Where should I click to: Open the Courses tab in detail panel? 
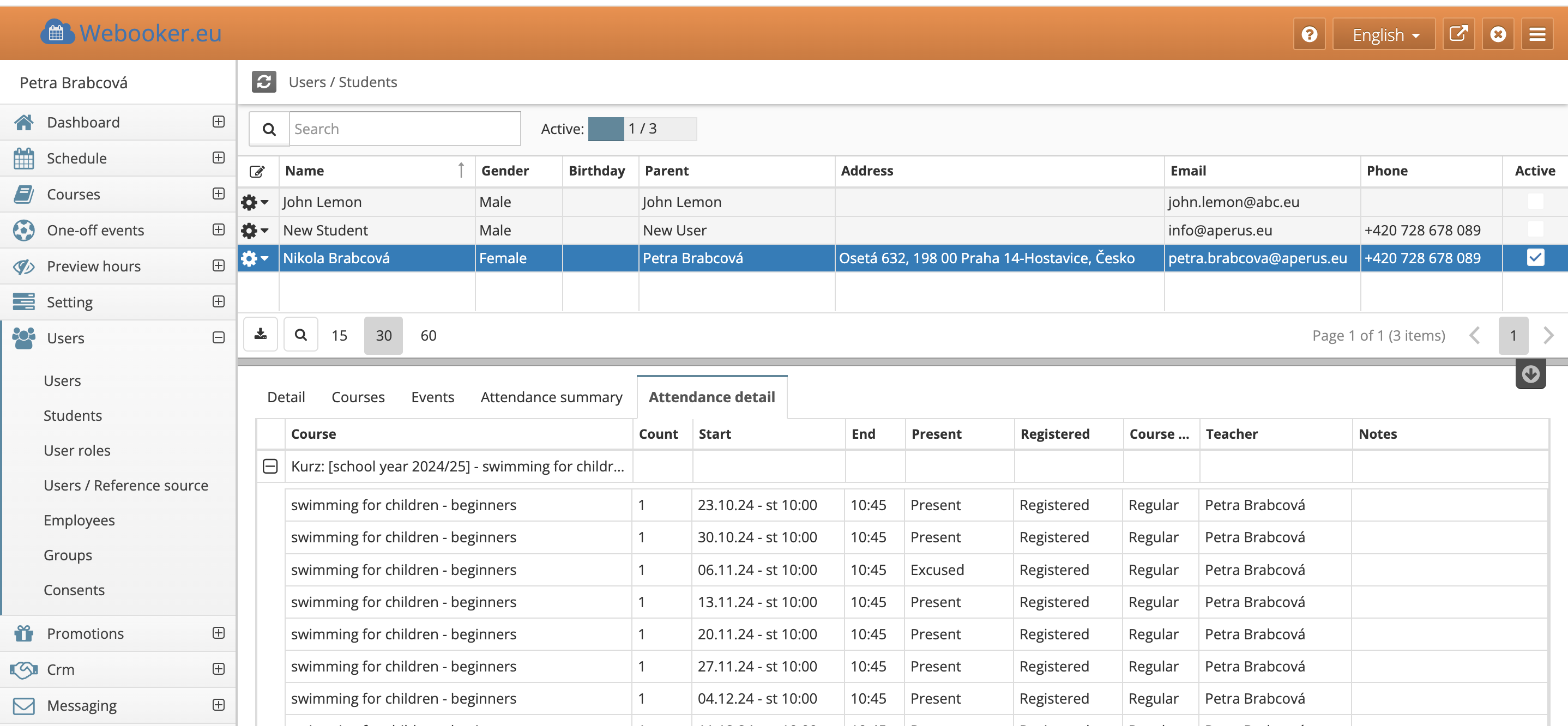tap(358, 397)
